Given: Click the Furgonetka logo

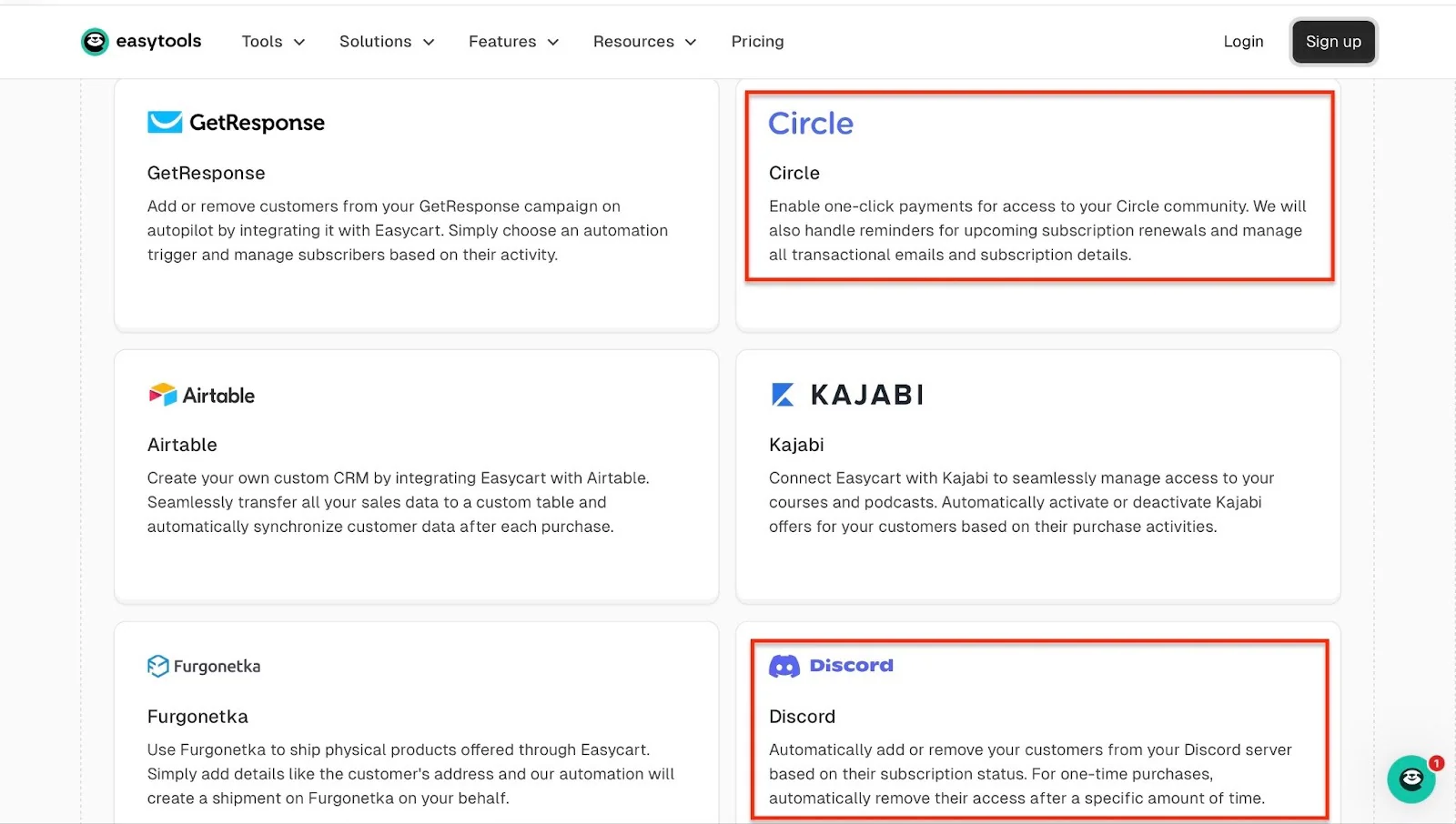Looking at the screenshot, I should pyautogui.click(x=204, y=666).
